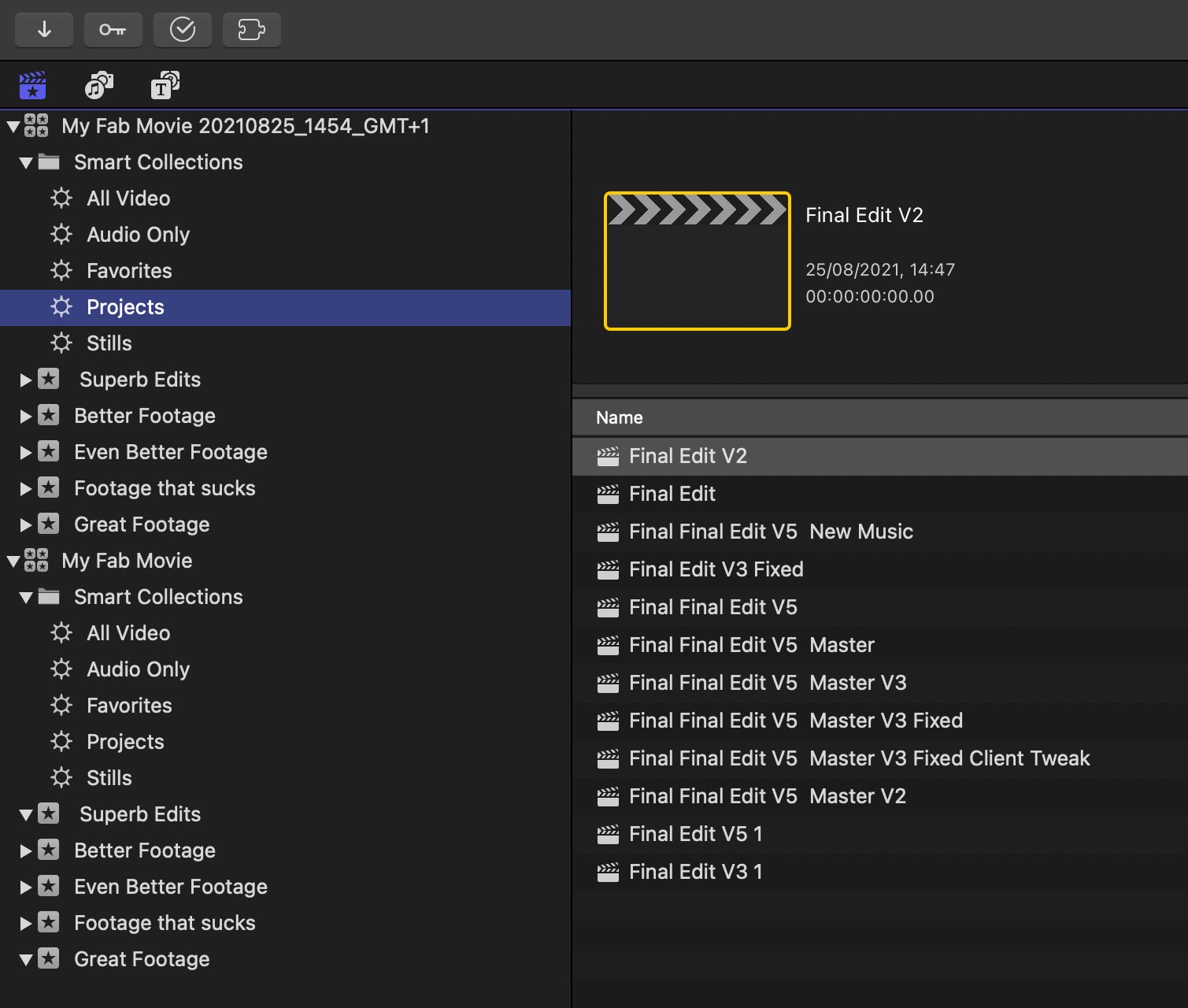Click the second My Fab Movie library icon
This screenshot has height=1008, width=1188.
[x=36, y=561]
